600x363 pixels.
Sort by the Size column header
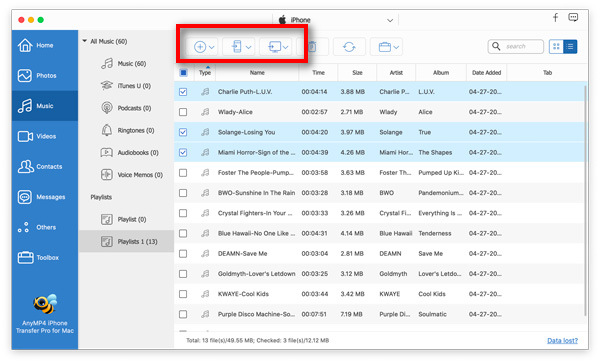[x=357, y=72]
